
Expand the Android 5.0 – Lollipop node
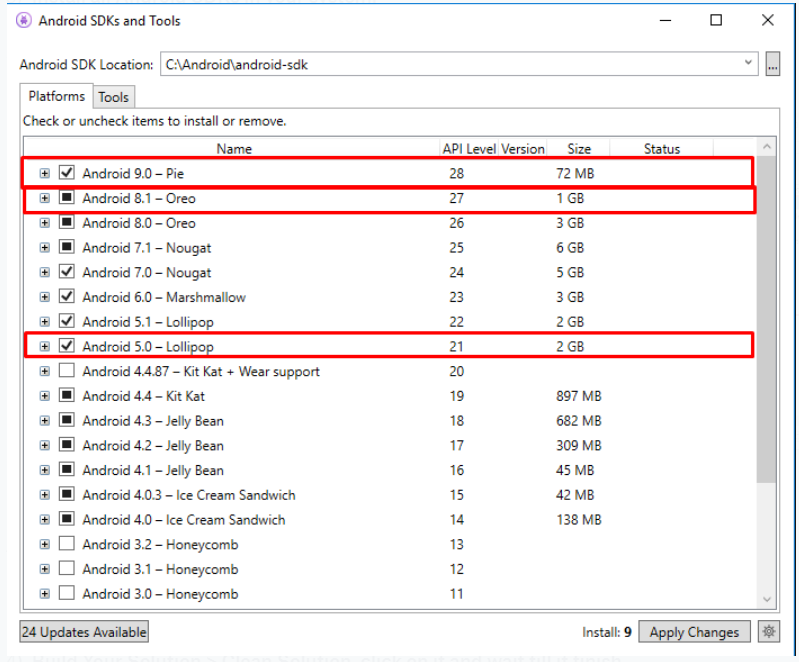click(x=45, y=347)
